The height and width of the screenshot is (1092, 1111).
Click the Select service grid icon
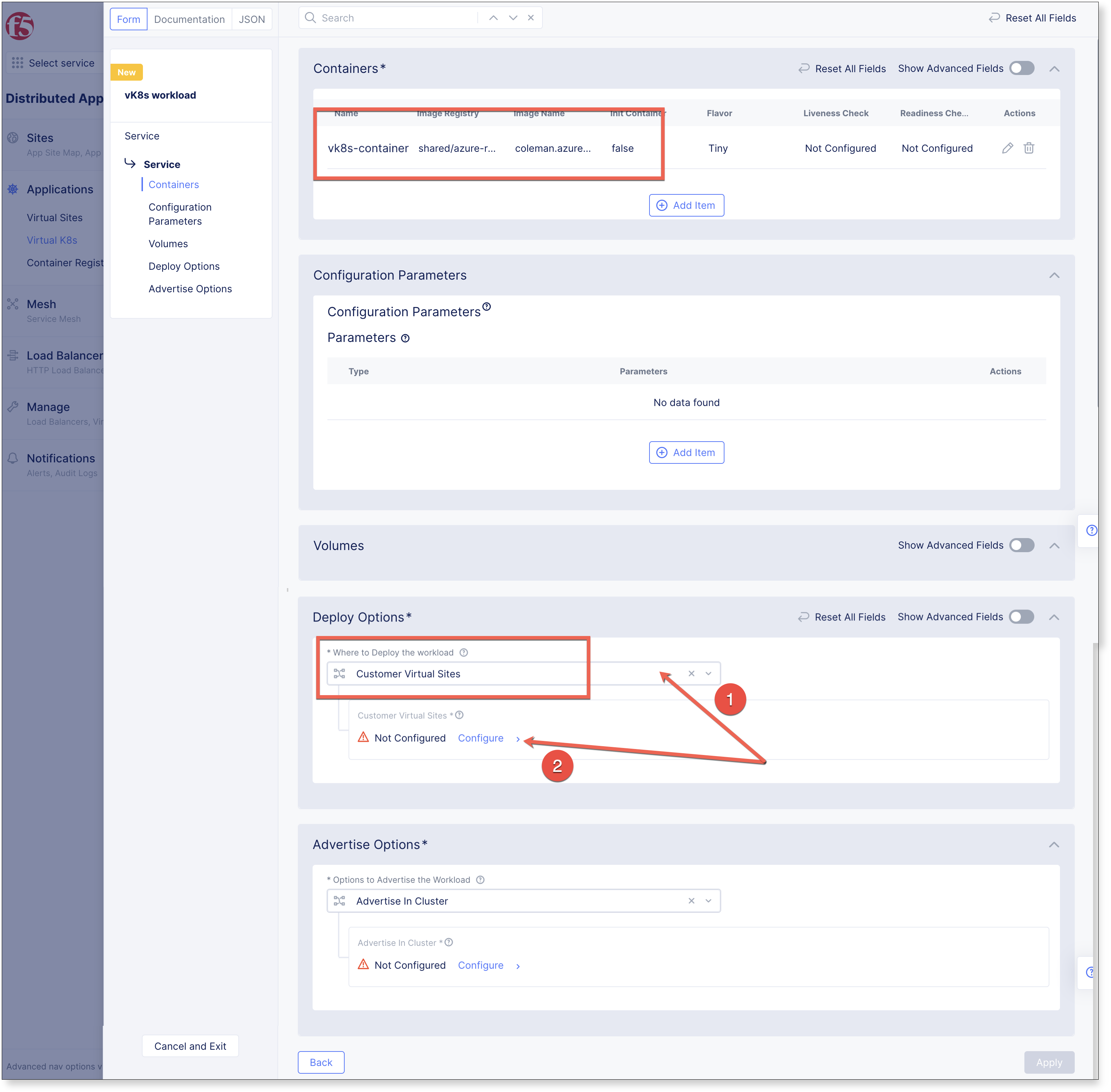point(18,63)
